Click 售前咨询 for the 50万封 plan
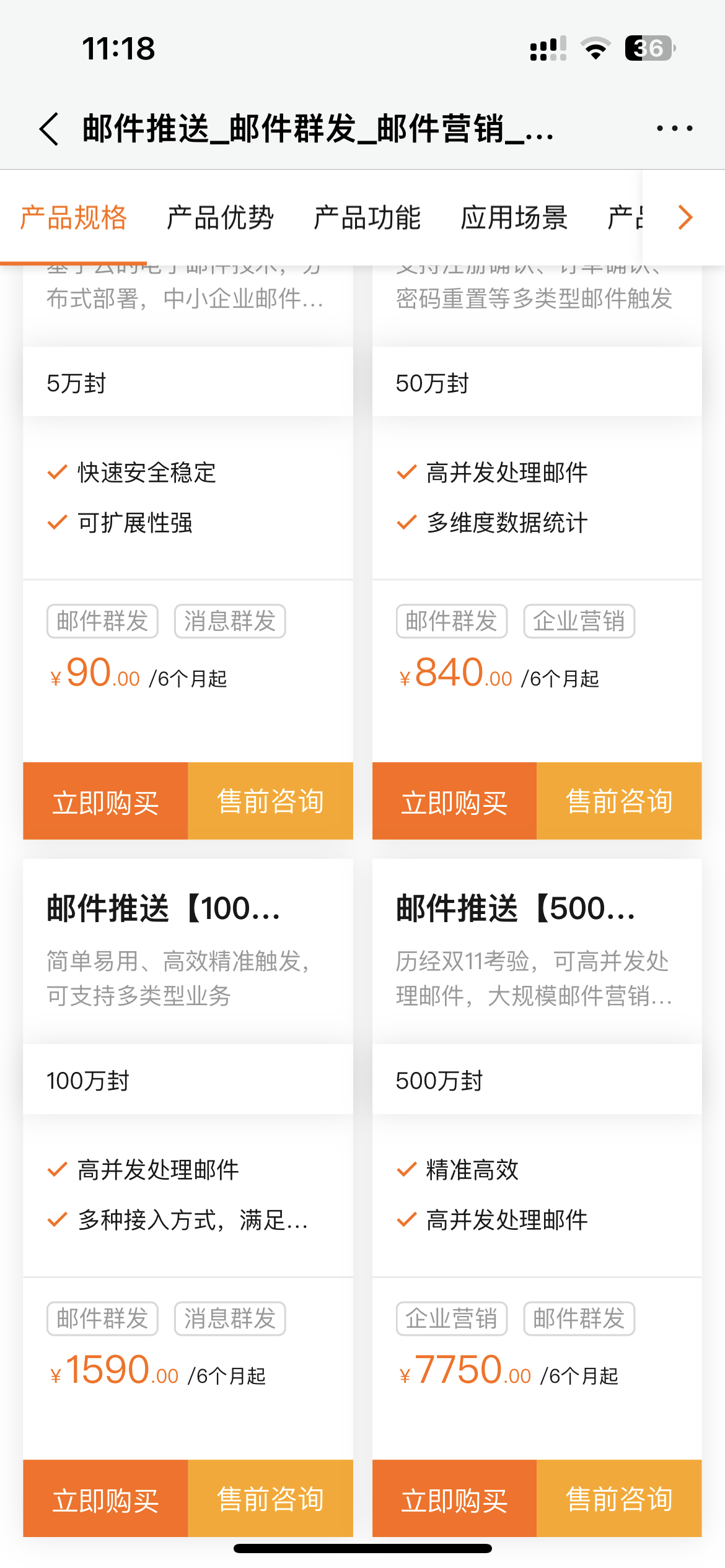Image resolution: width=725 pixels, height=1568 pixels. click(x=619, y=801)
